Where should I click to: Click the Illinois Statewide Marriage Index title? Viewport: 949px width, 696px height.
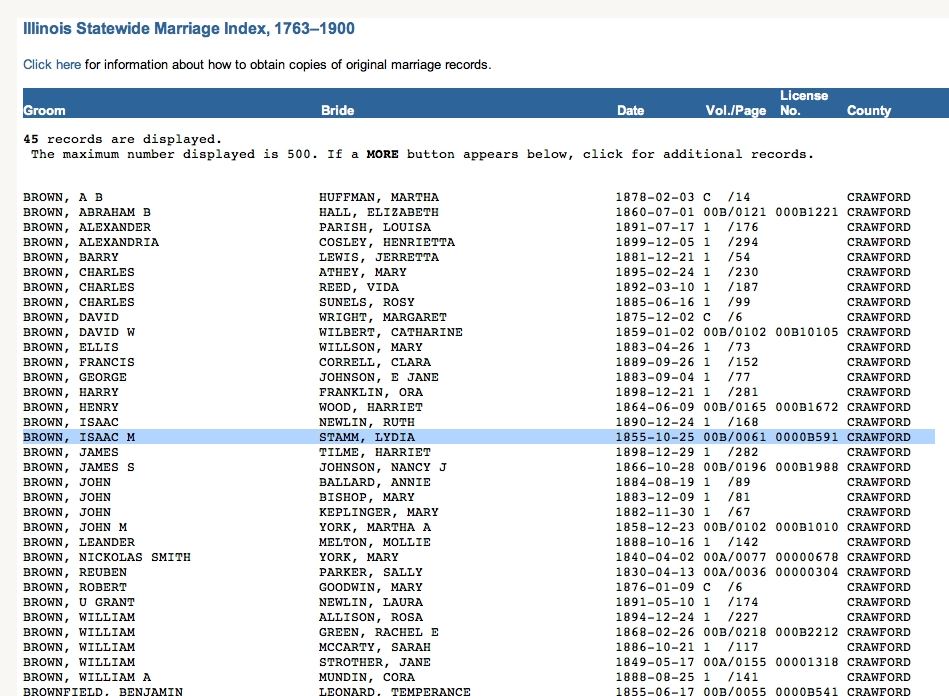point(189,29)
